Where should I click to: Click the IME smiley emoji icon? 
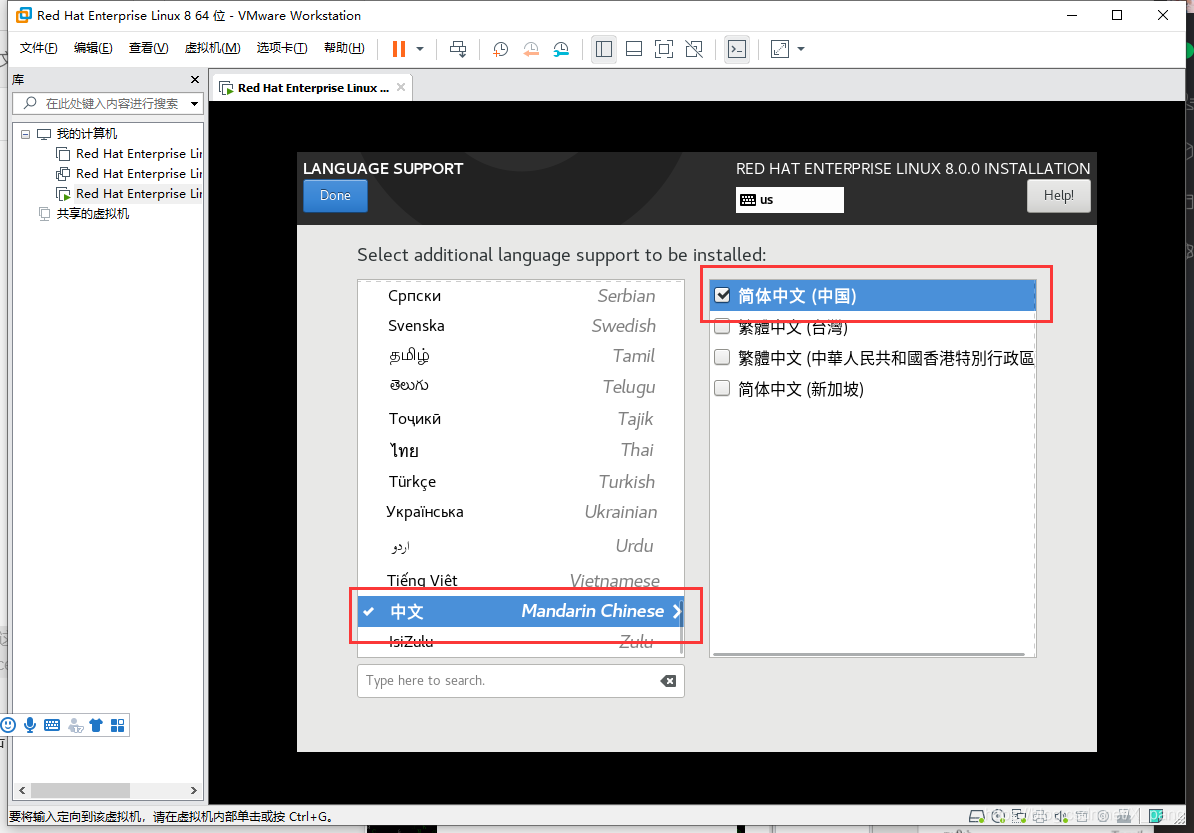click(x=8, y=725)
